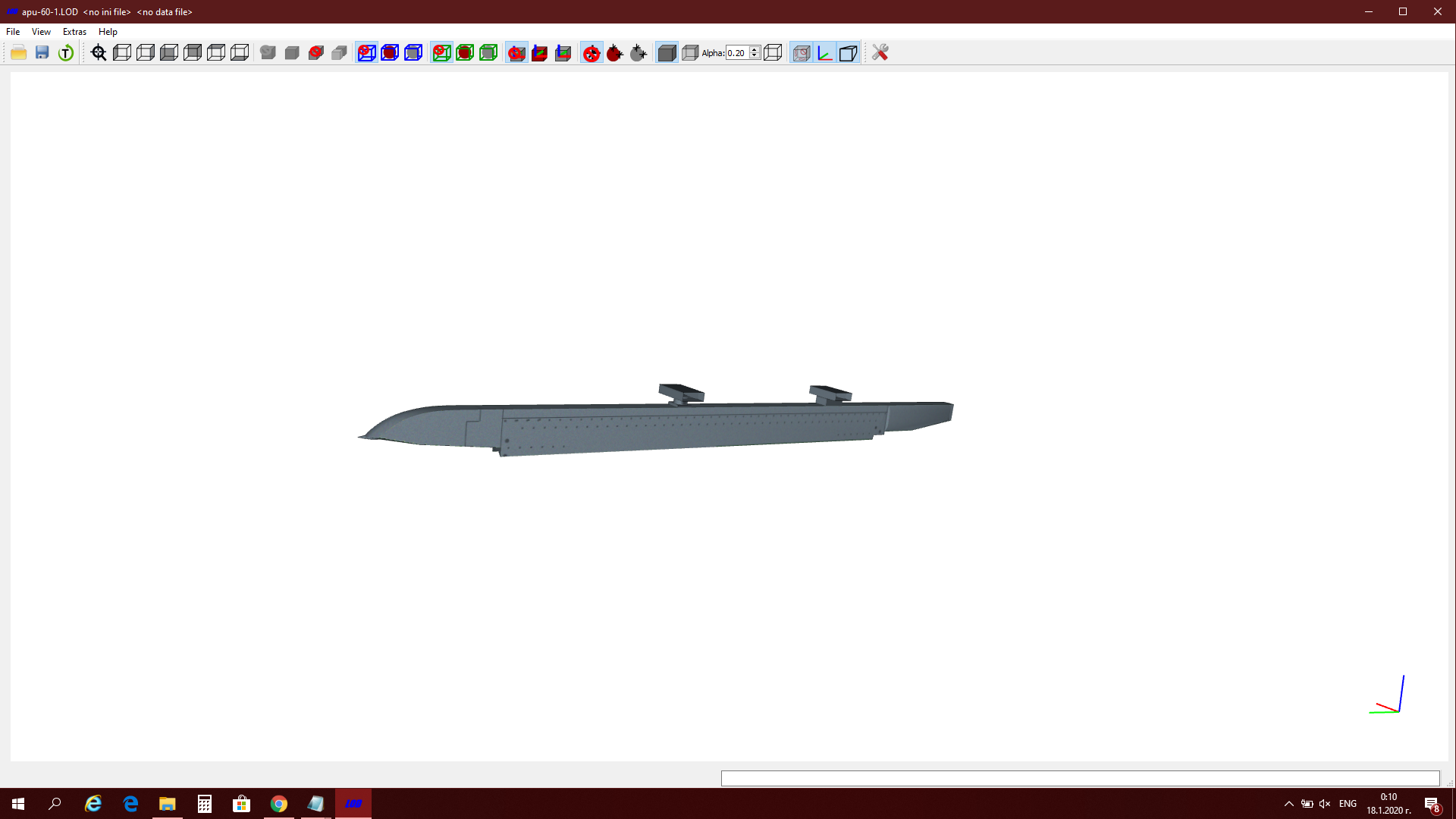Select green wireframe cube with red sphere
1456x819 pixels.
click(465, 52)
